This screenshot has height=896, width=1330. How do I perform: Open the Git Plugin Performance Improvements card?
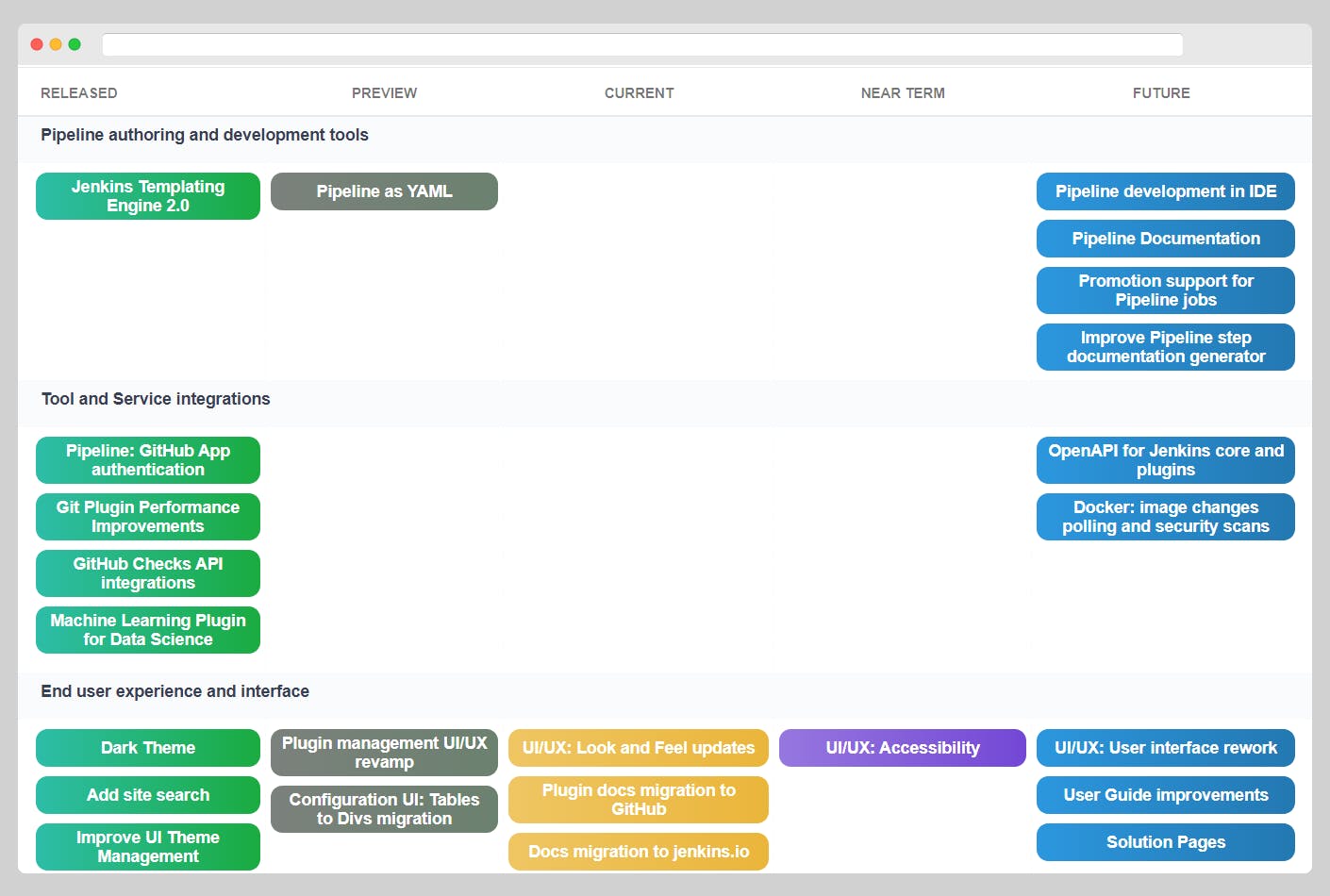coord(147,517)
